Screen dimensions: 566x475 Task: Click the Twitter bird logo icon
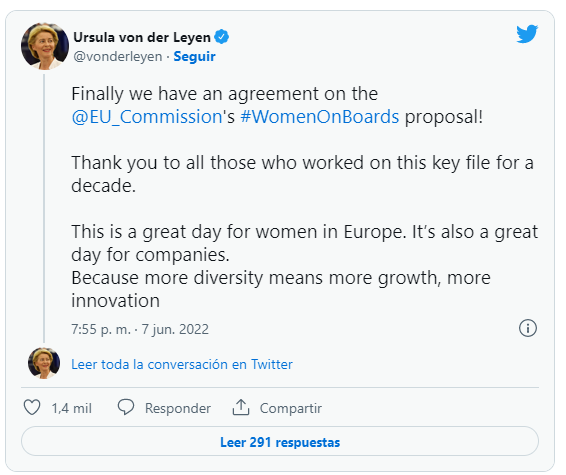point(527,34)
